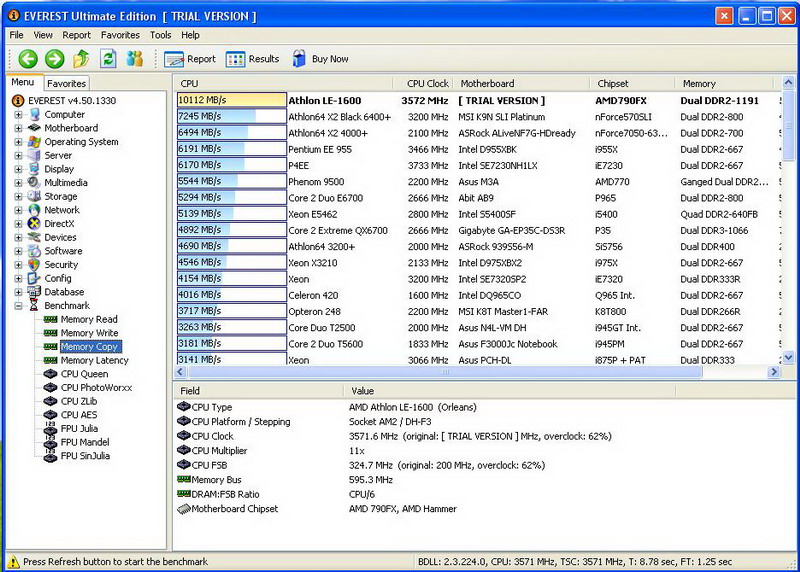Click the Buy Now button
The height and width of the screenshot is (572, 800).
(x=320, y=59)
